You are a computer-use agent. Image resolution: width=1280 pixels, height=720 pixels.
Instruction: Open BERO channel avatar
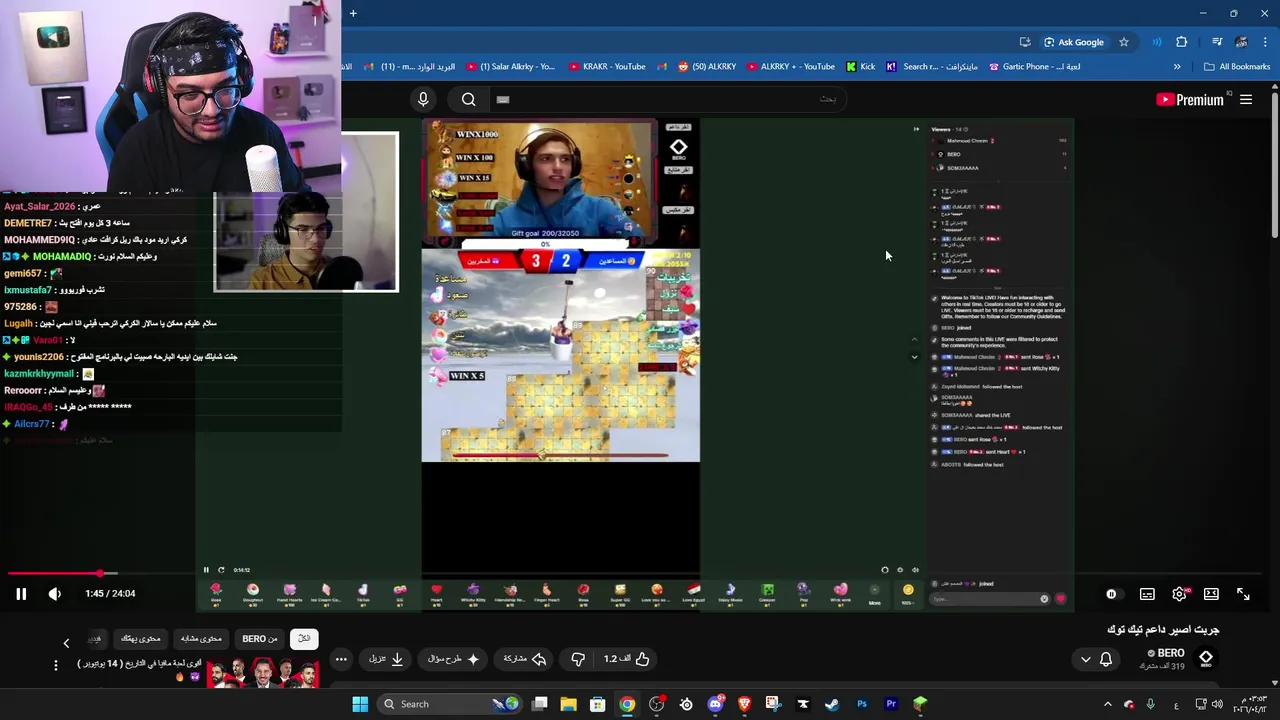tap(1206, 658)
